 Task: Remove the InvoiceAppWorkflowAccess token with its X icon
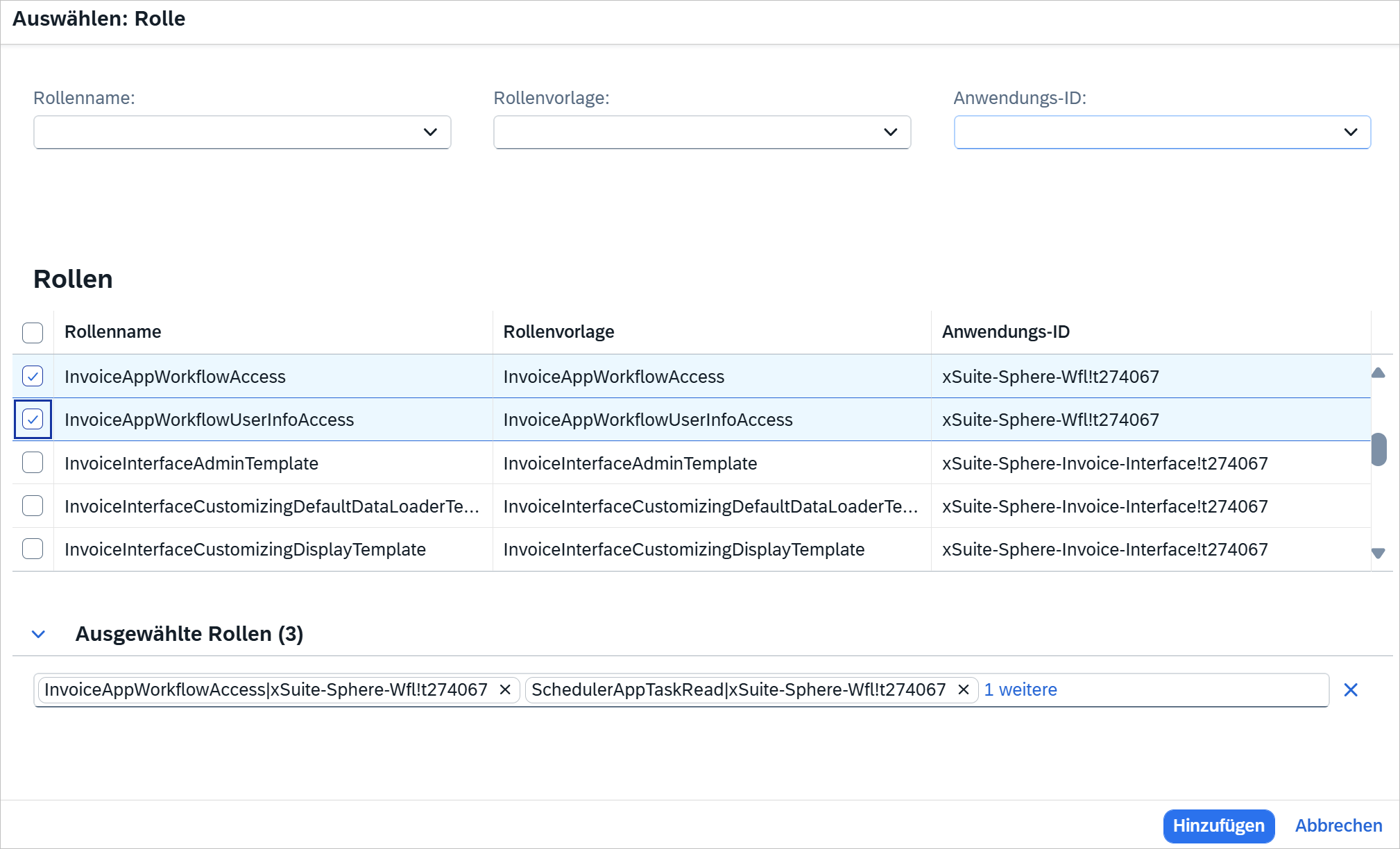click(x=505, y=689)
